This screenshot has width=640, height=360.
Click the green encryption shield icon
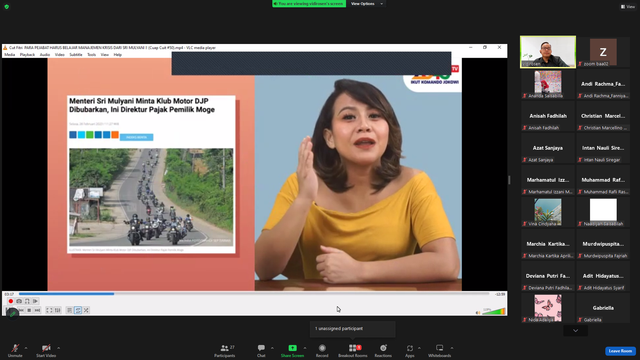pyautogui.click(x=7, y=7)
